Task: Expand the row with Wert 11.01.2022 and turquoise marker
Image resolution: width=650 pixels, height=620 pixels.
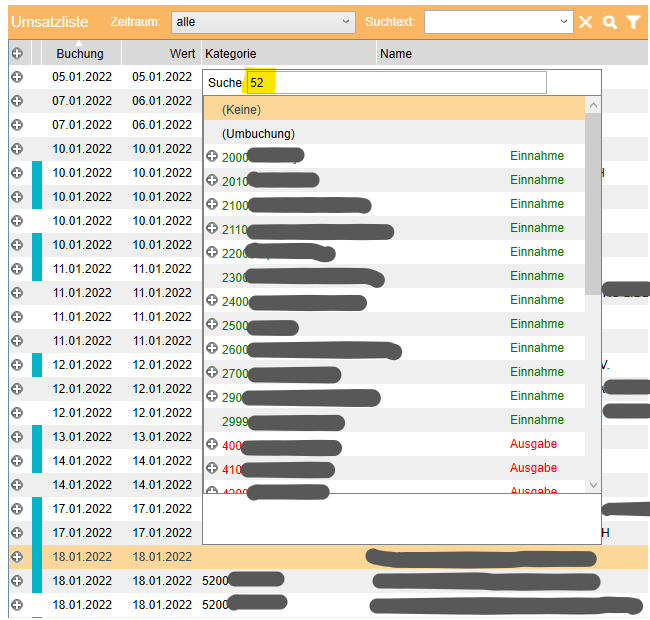Action: (x=17, y=269)
